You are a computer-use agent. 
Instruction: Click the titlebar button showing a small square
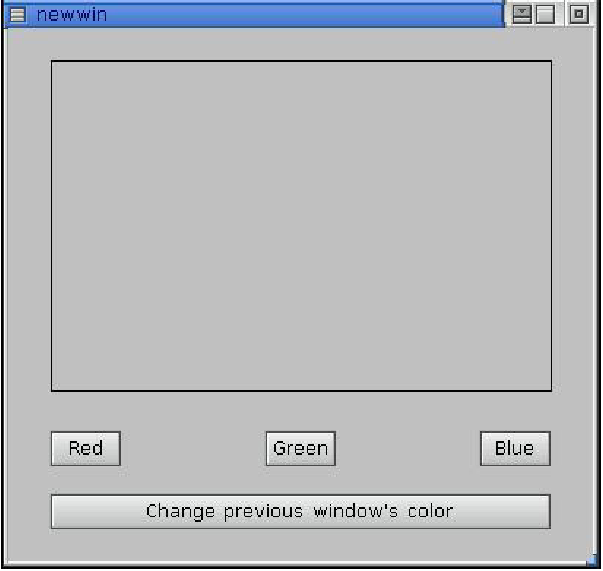[578, 14]
